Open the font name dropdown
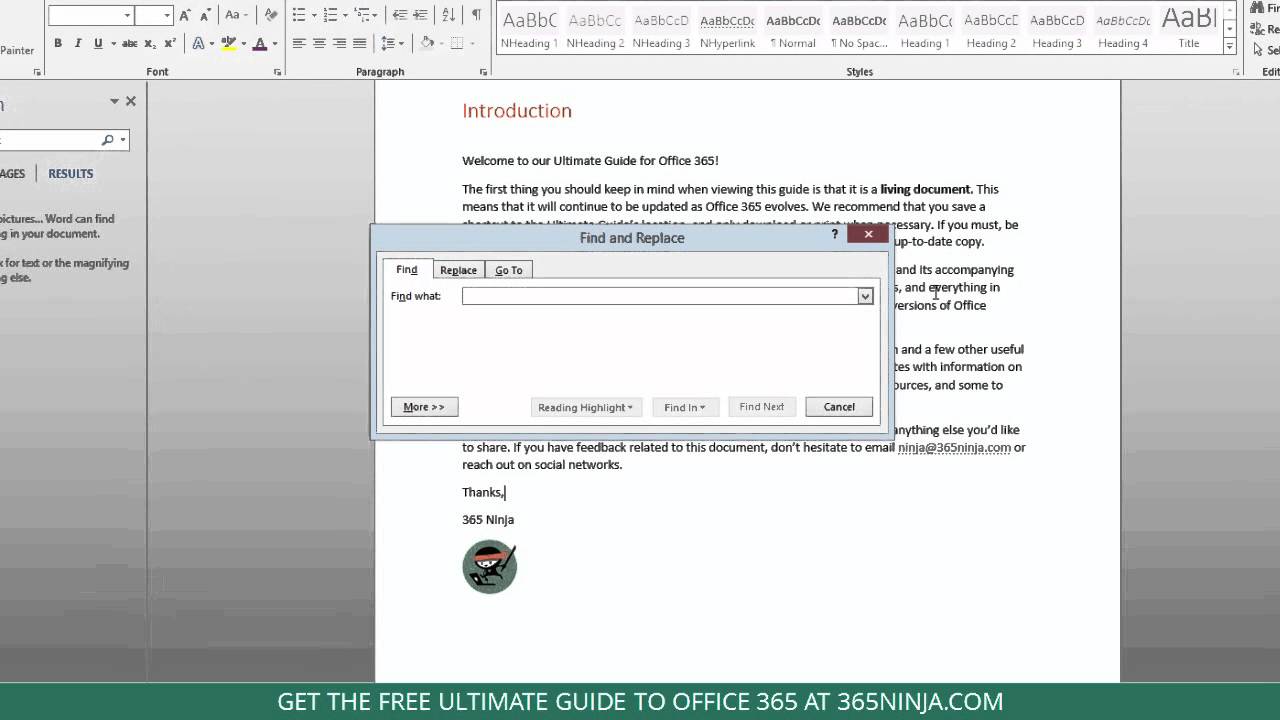 click(127, 15)
